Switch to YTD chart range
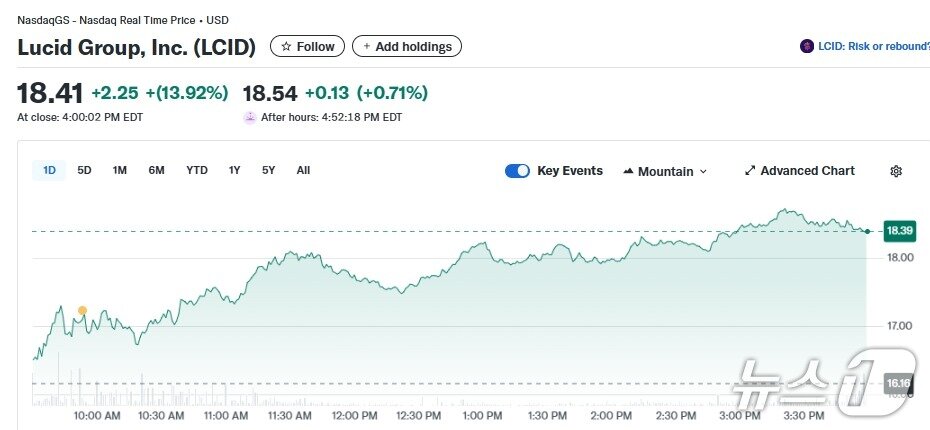Image resolution: width=930 pixels, height=430 pixels. (x=197, y=170)
